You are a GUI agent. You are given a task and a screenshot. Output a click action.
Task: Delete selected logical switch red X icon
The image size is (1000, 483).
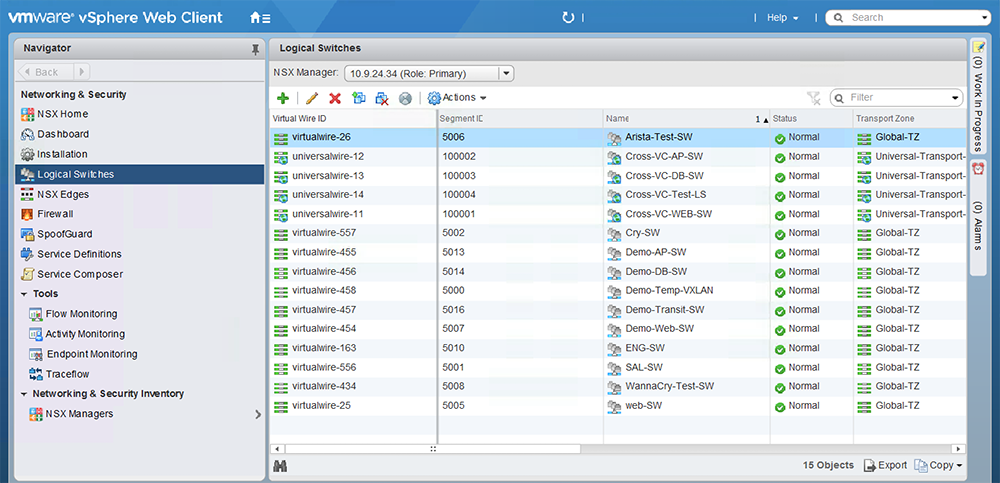coord(334,98)
